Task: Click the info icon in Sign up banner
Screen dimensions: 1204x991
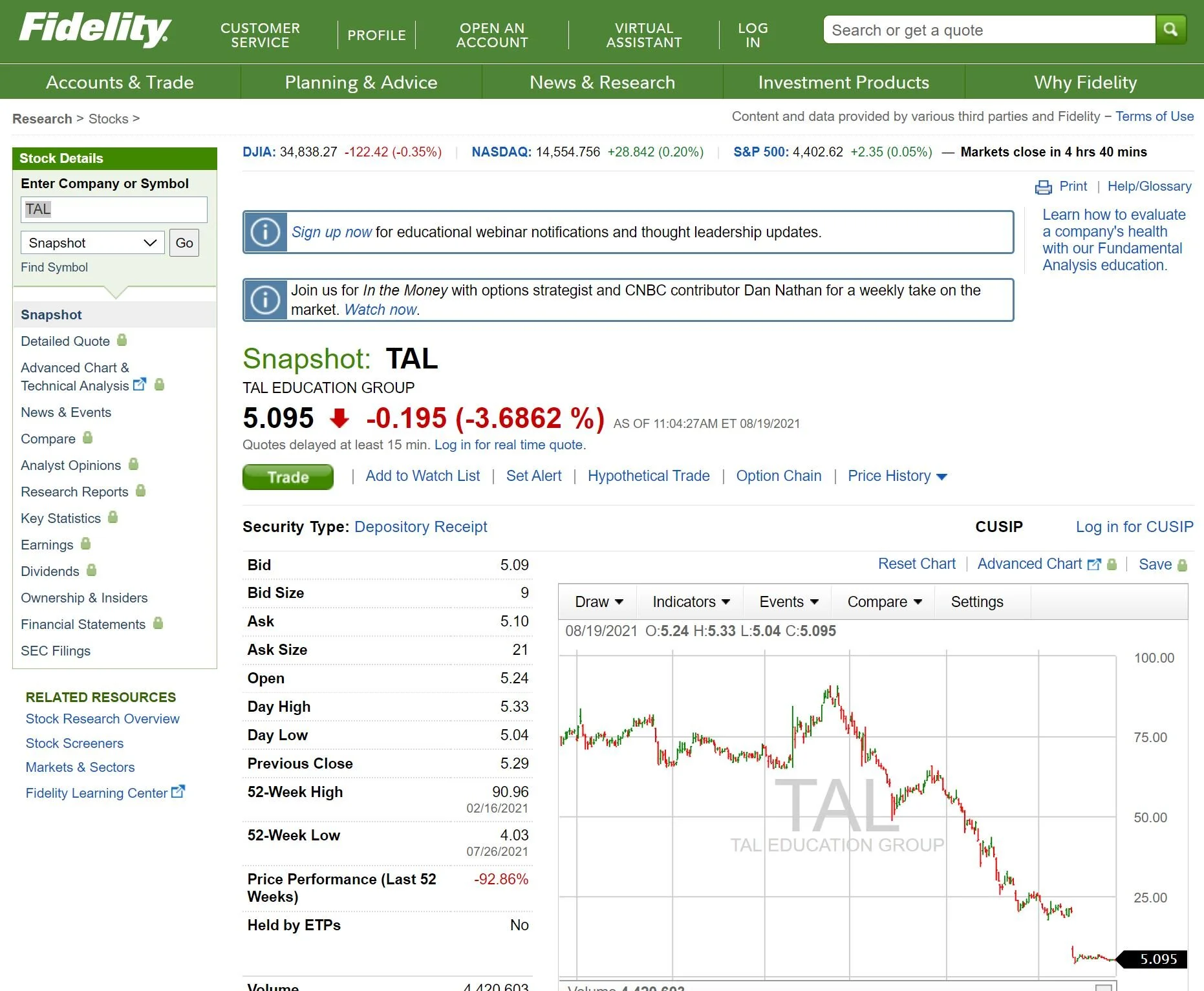Action: click(x=265, y=232)
